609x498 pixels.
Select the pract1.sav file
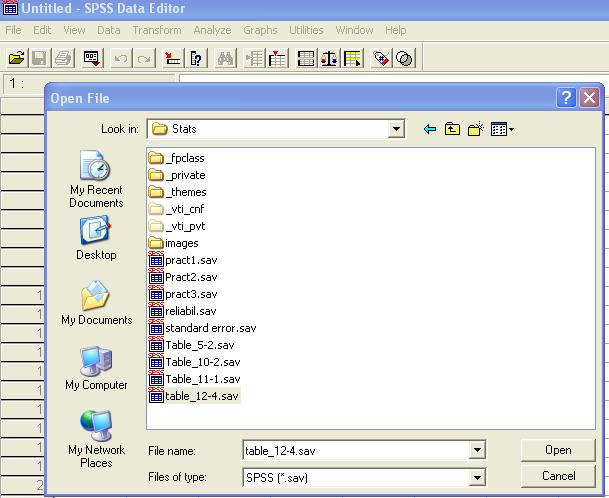tap(183, 260)
